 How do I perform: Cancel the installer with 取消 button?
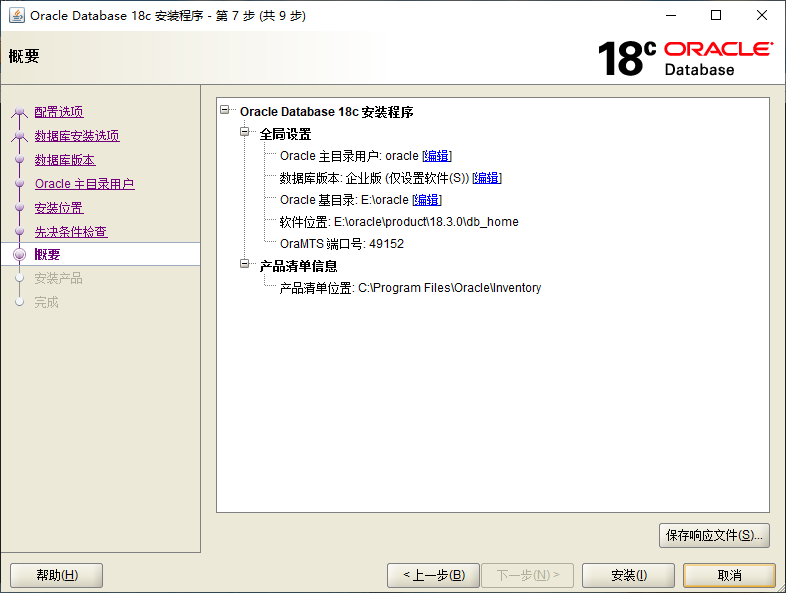click(x=729, y=575)
